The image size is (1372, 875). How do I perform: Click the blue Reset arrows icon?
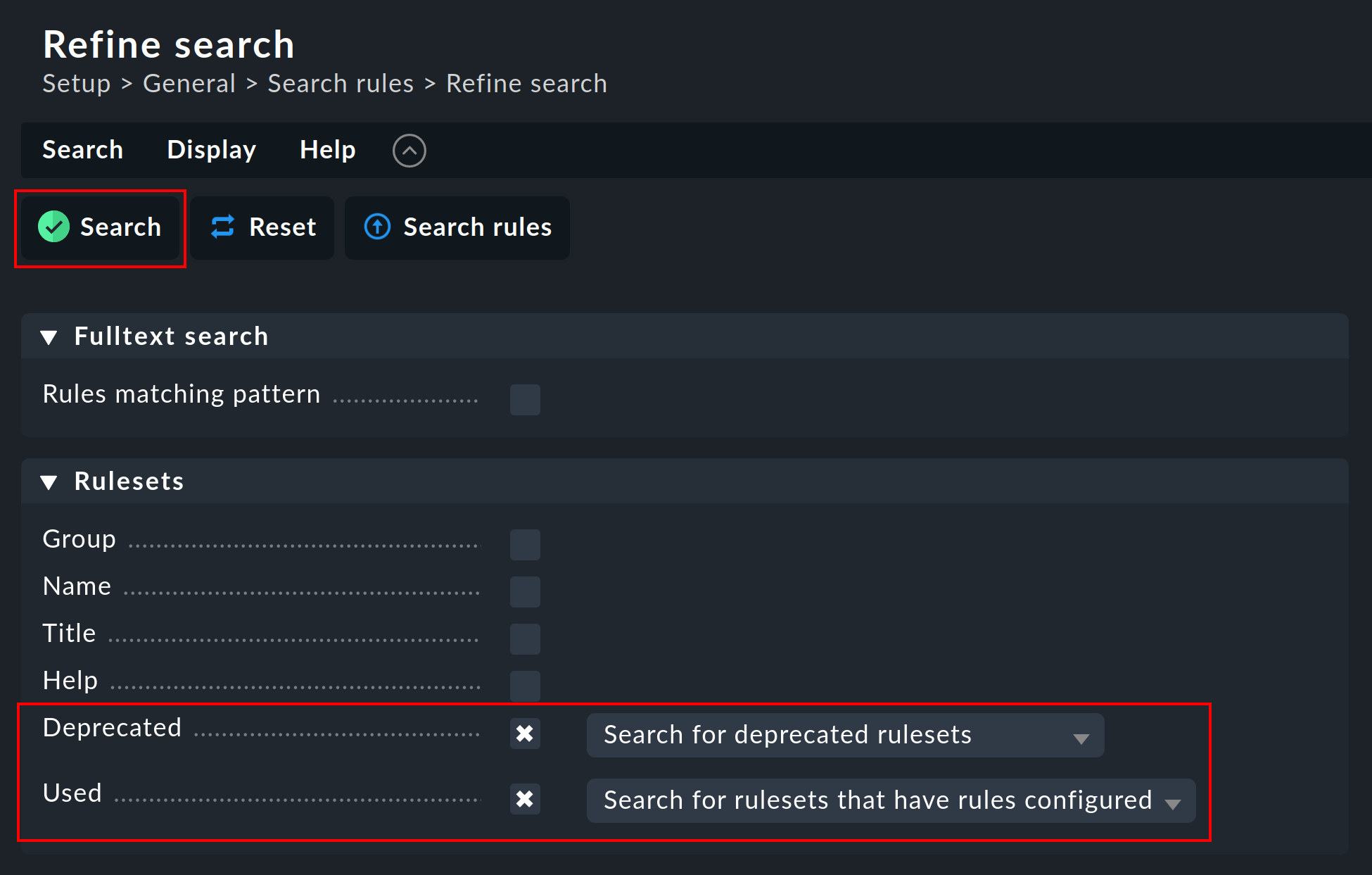223,227
